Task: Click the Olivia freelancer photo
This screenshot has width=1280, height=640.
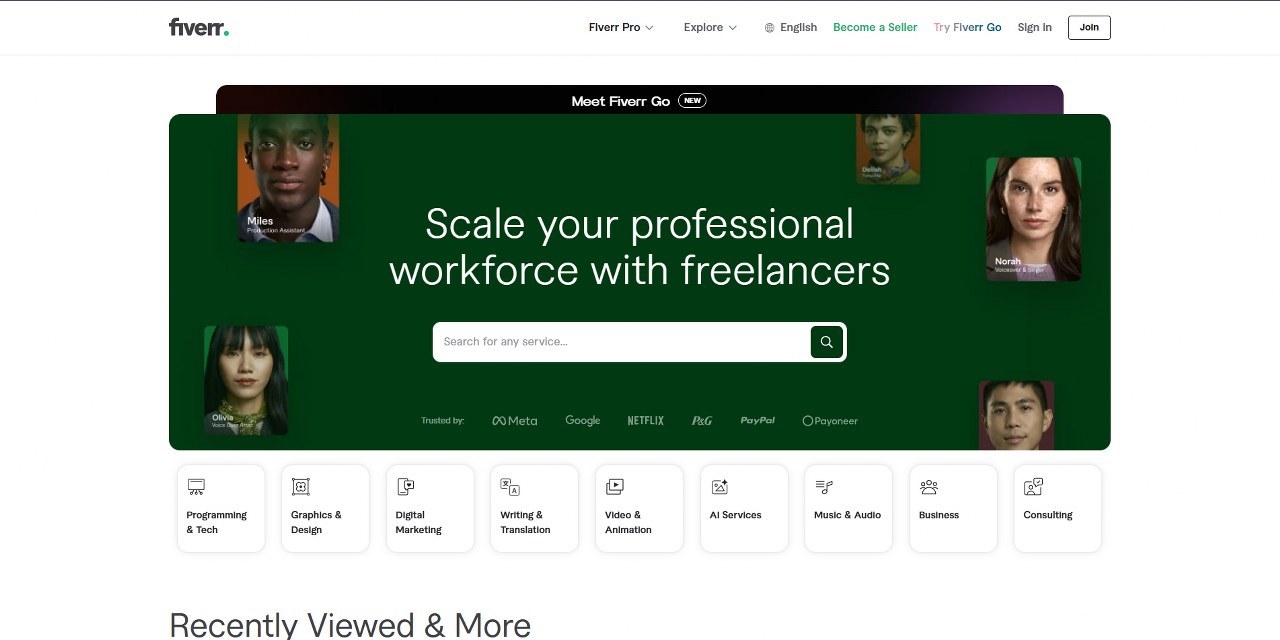Action: [246, 380]
